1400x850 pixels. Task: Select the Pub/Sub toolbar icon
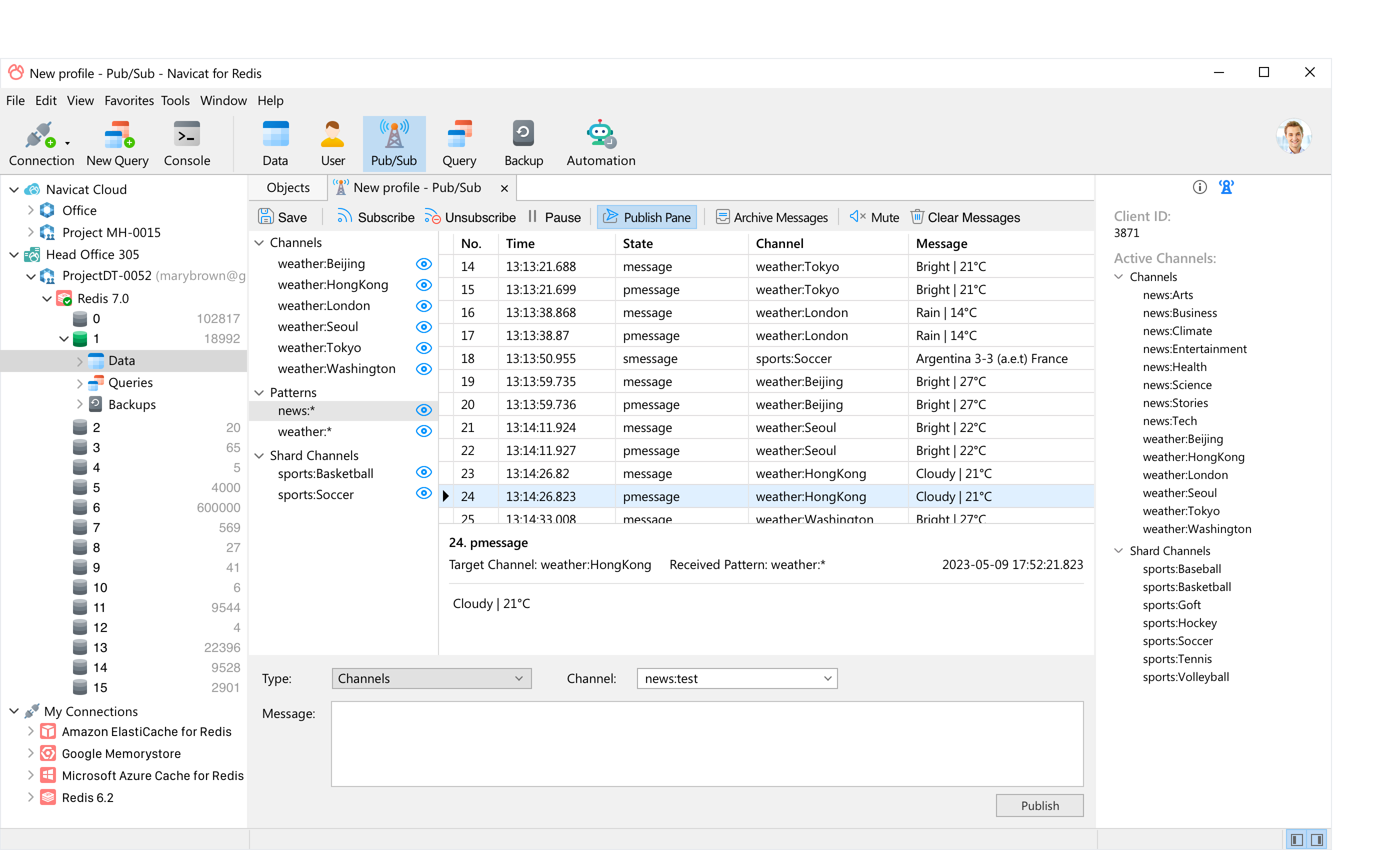click(394, 143)
